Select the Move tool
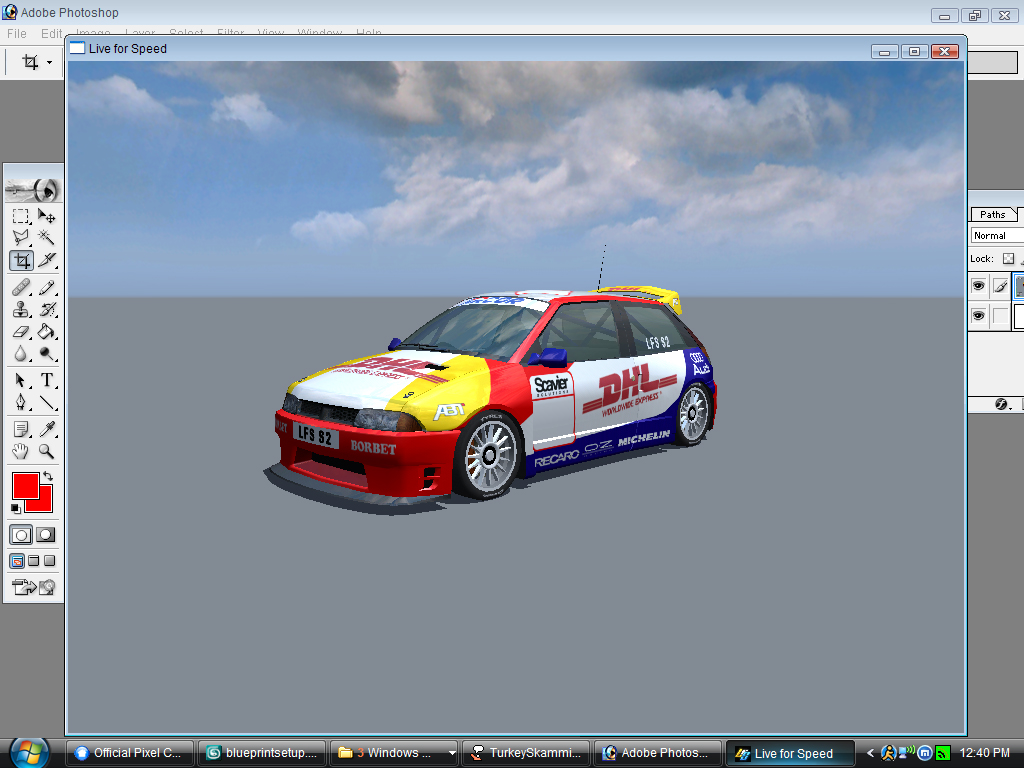 (46, 216)
